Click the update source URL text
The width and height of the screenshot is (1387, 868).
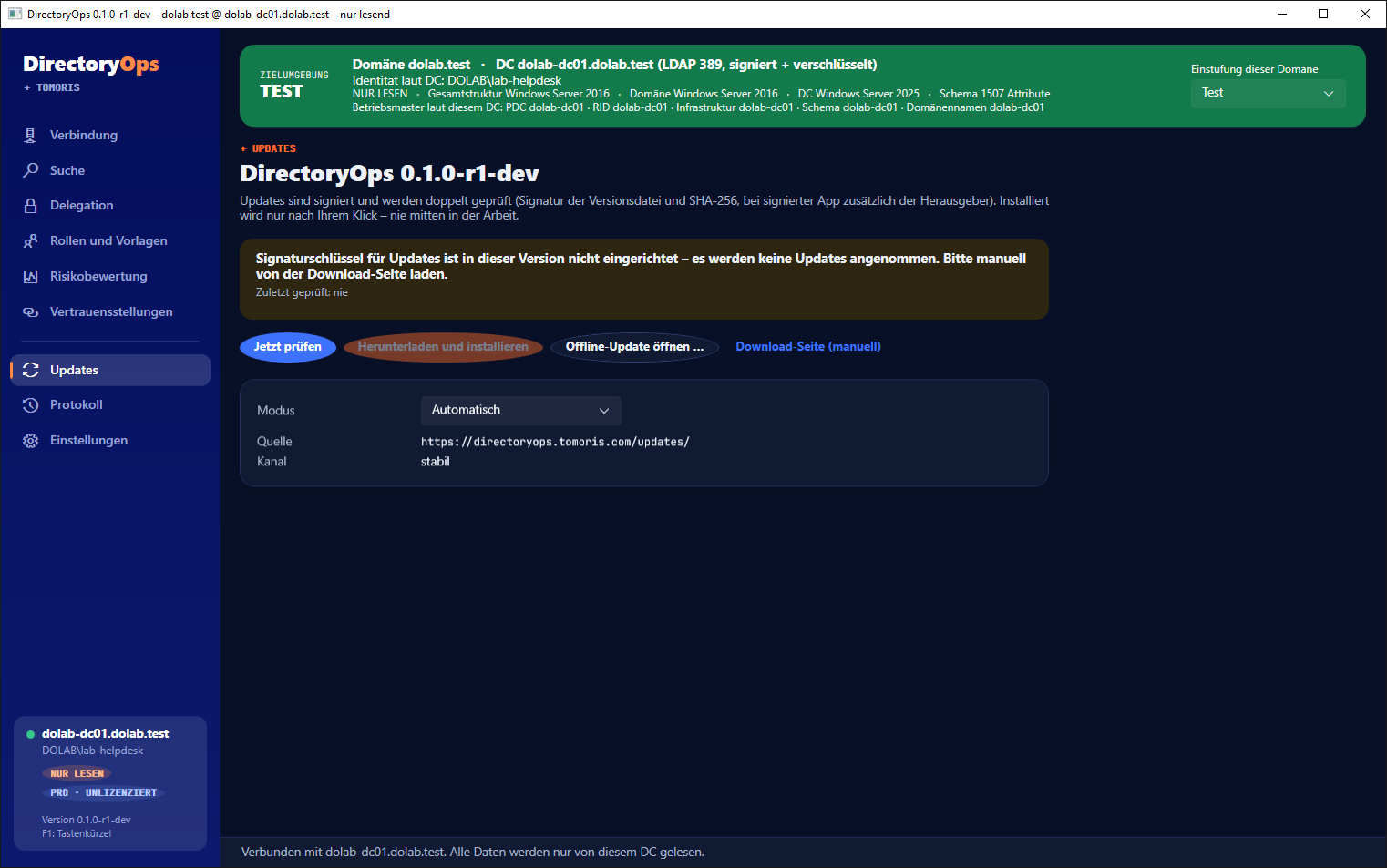(x=555, y=442)
